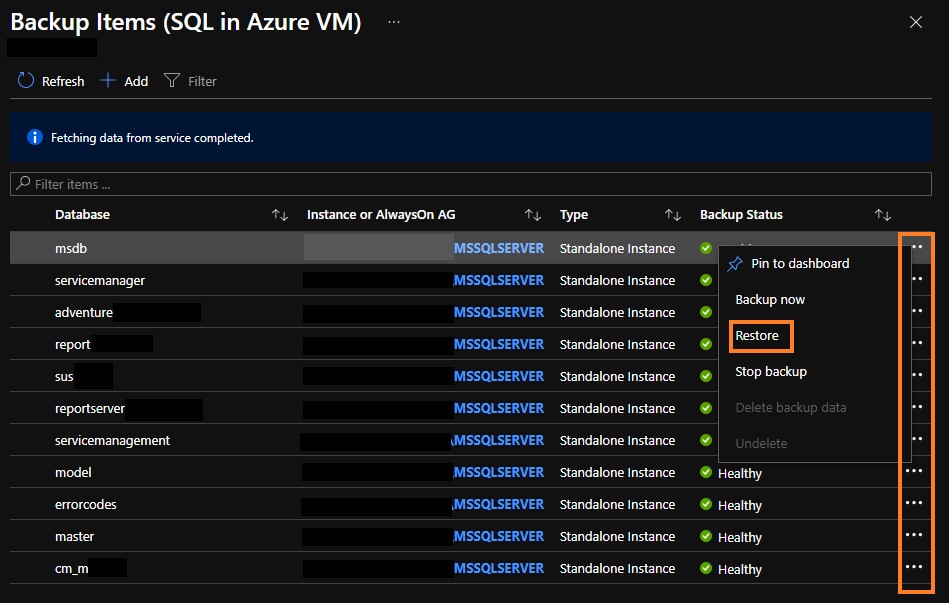Sort by the Backup Status column arrows

click(x=882, y=214)
